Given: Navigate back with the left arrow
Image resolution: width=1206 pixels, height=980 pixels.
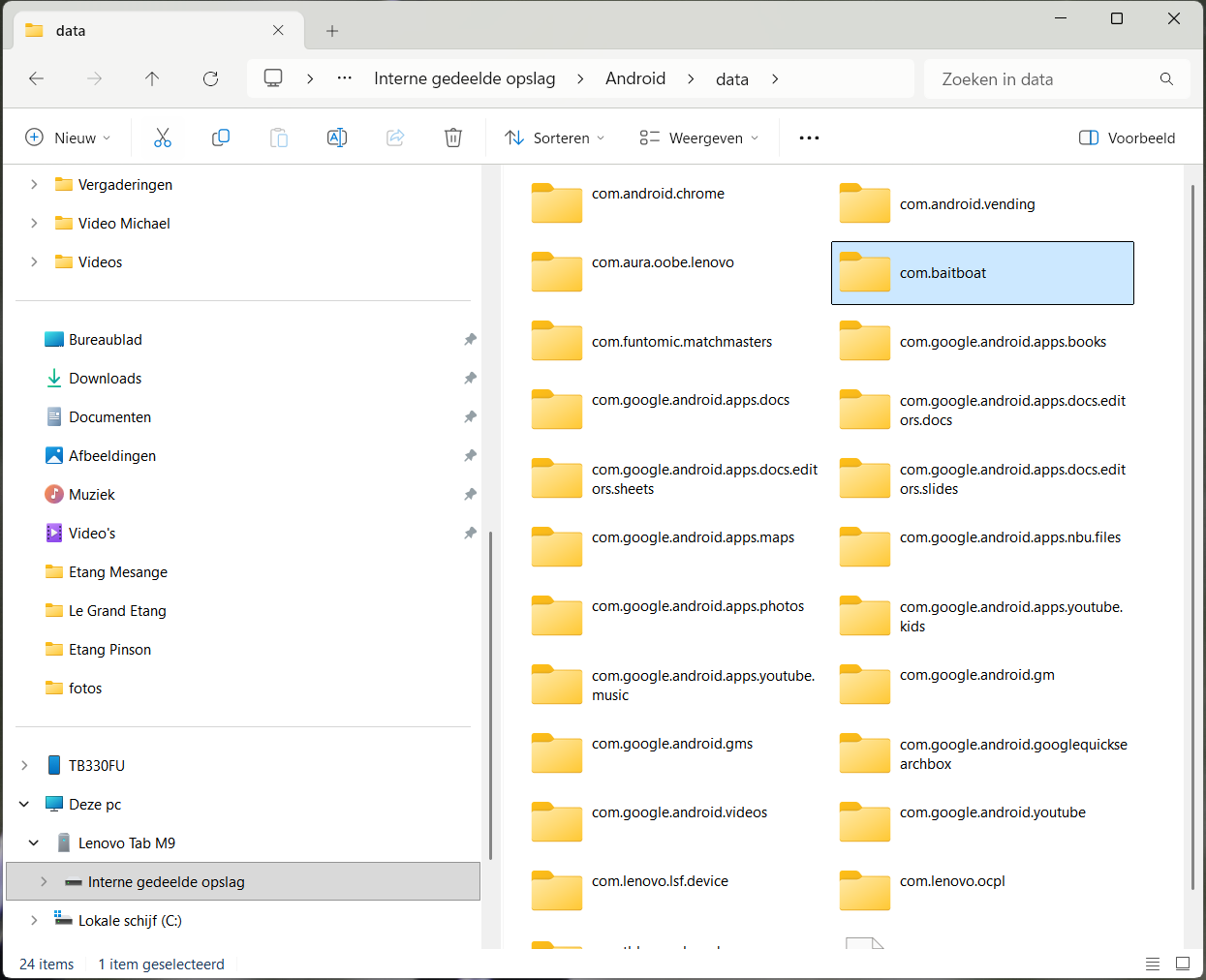Looking at the screenshot, I should [37, 79].
